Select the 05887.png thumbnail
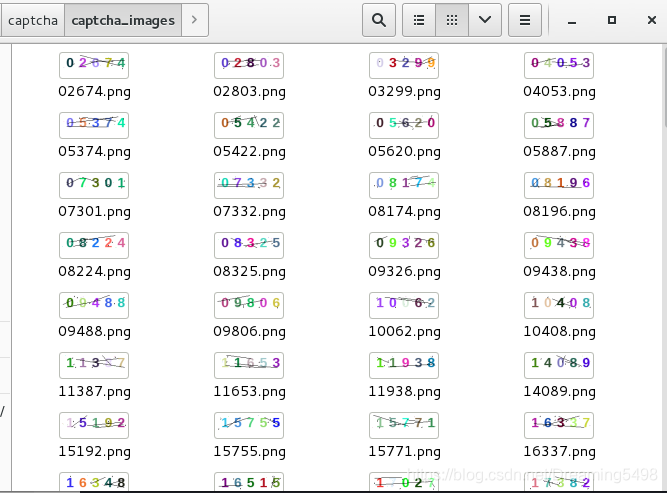 [559, 125]
